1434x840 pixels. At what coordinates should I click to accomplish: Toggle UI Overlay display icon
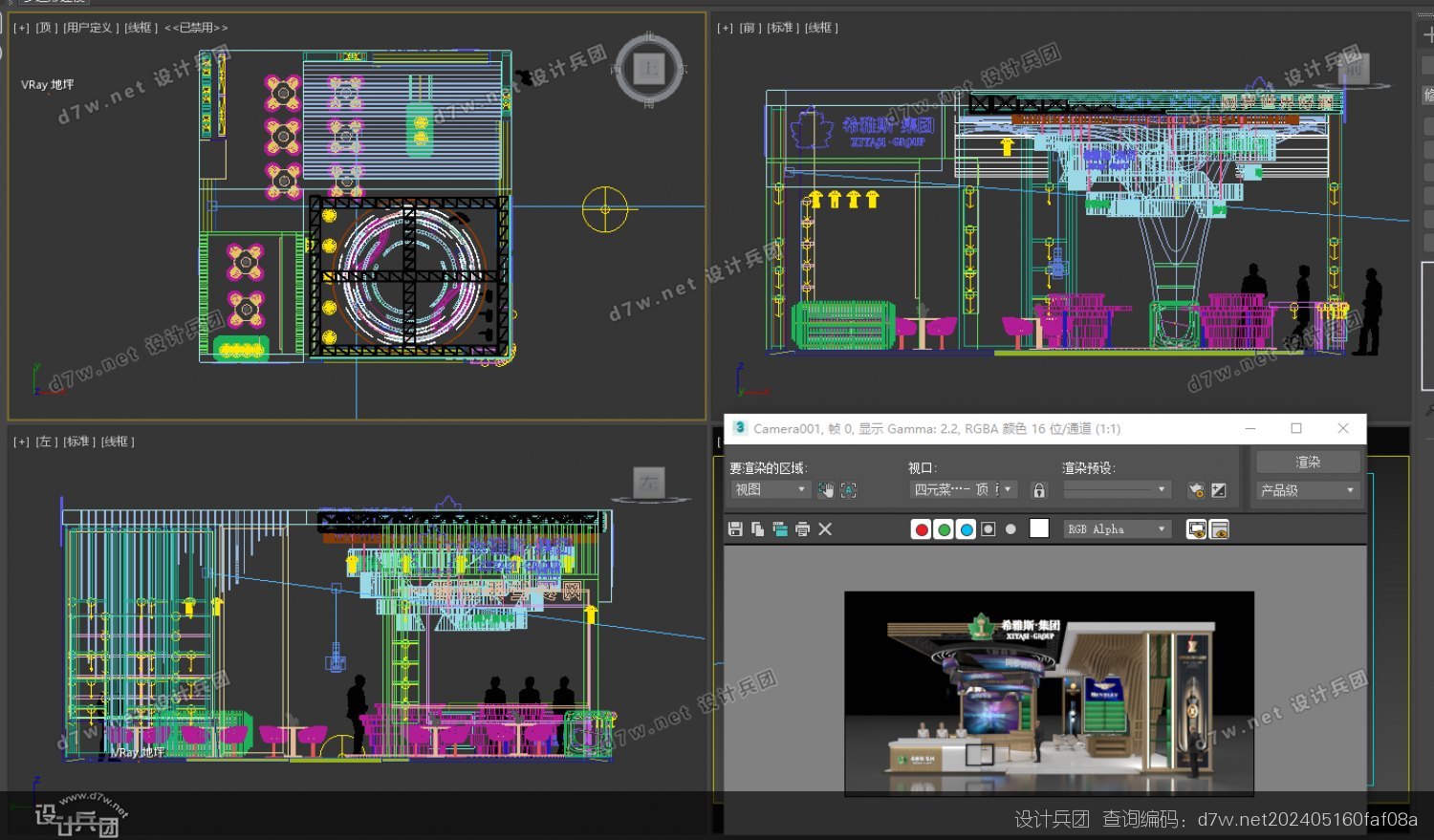(1196, 529)
